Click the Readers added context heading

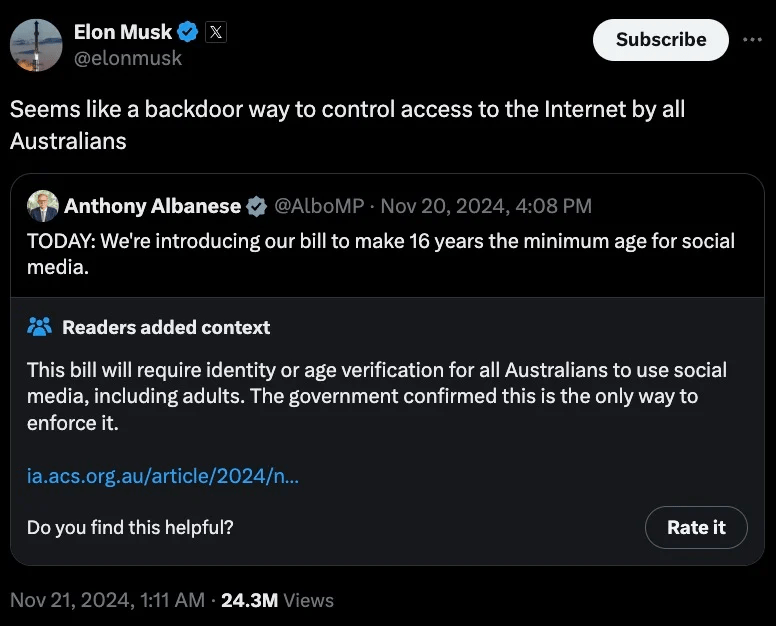pyautogui.click(x=166, y=327)
